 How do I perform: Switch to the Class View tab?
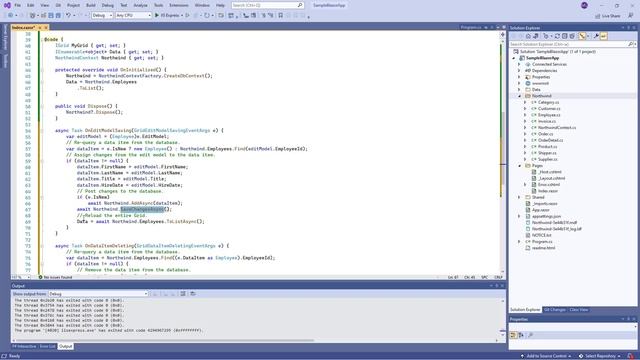579,309
